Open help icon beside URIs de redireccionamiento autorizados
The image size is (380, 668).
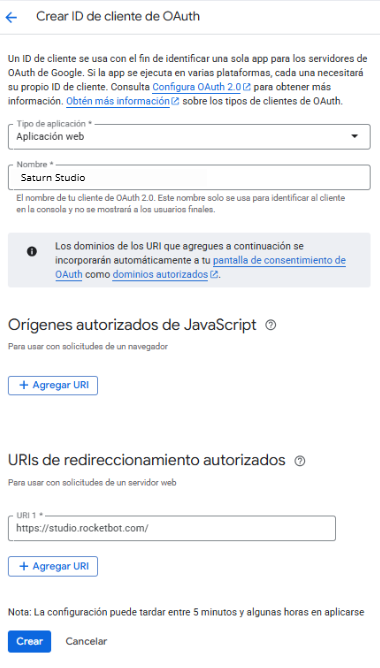(x=300, y=461)
